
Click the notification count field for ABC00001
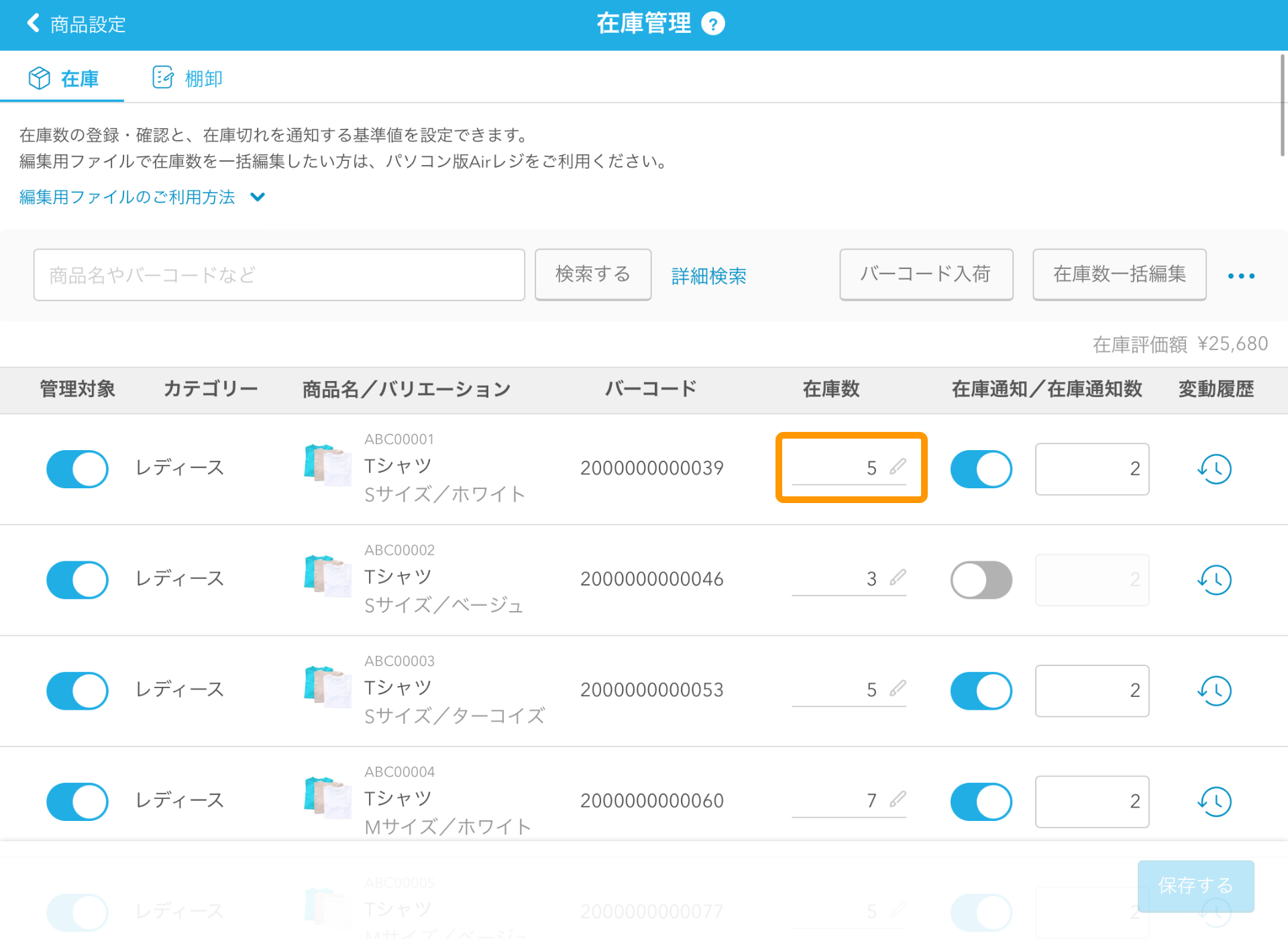1092,469
